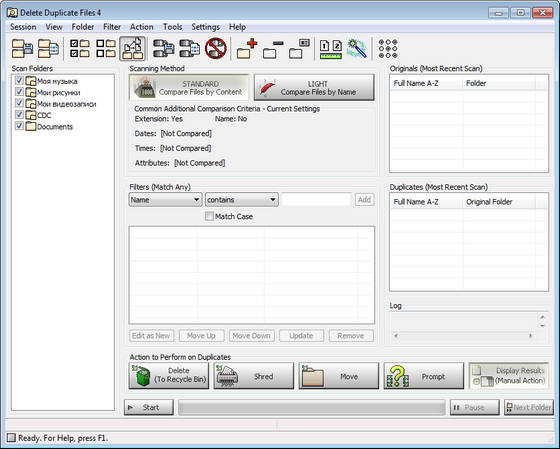Click the red prohibited-sign toolbar icon
Image resolution: width=560 pixels, height=449 pixels.
click(x=216, y=48)
